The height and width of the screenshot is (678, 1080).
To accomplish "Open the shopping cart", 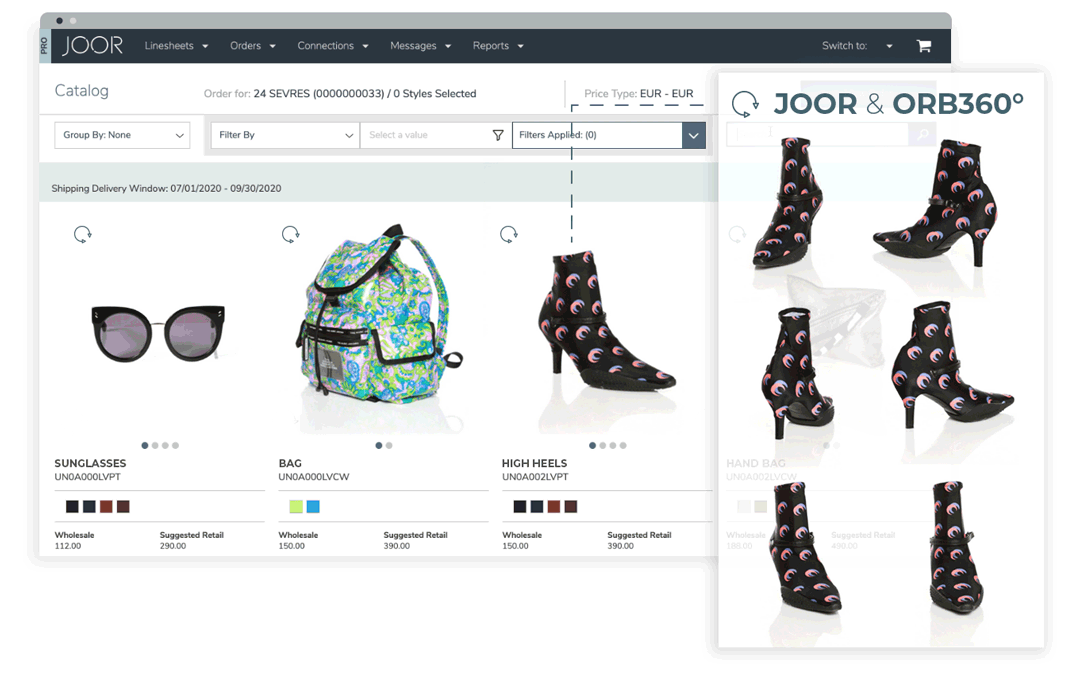I will click(x=923, y=45).
